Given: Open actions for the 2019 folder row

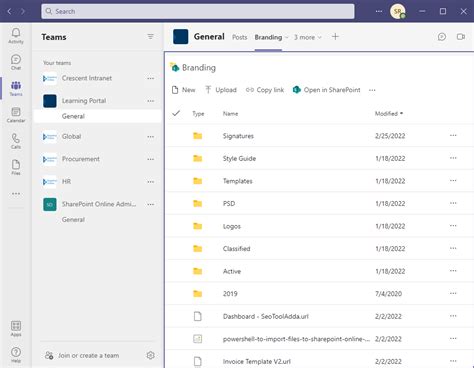Looking at the screenshot, I should (453, 293).
